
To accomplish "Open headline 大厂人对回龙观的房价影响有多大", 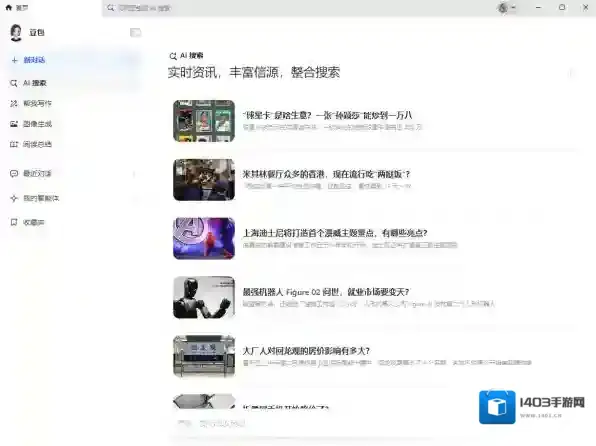I will 306,351.
